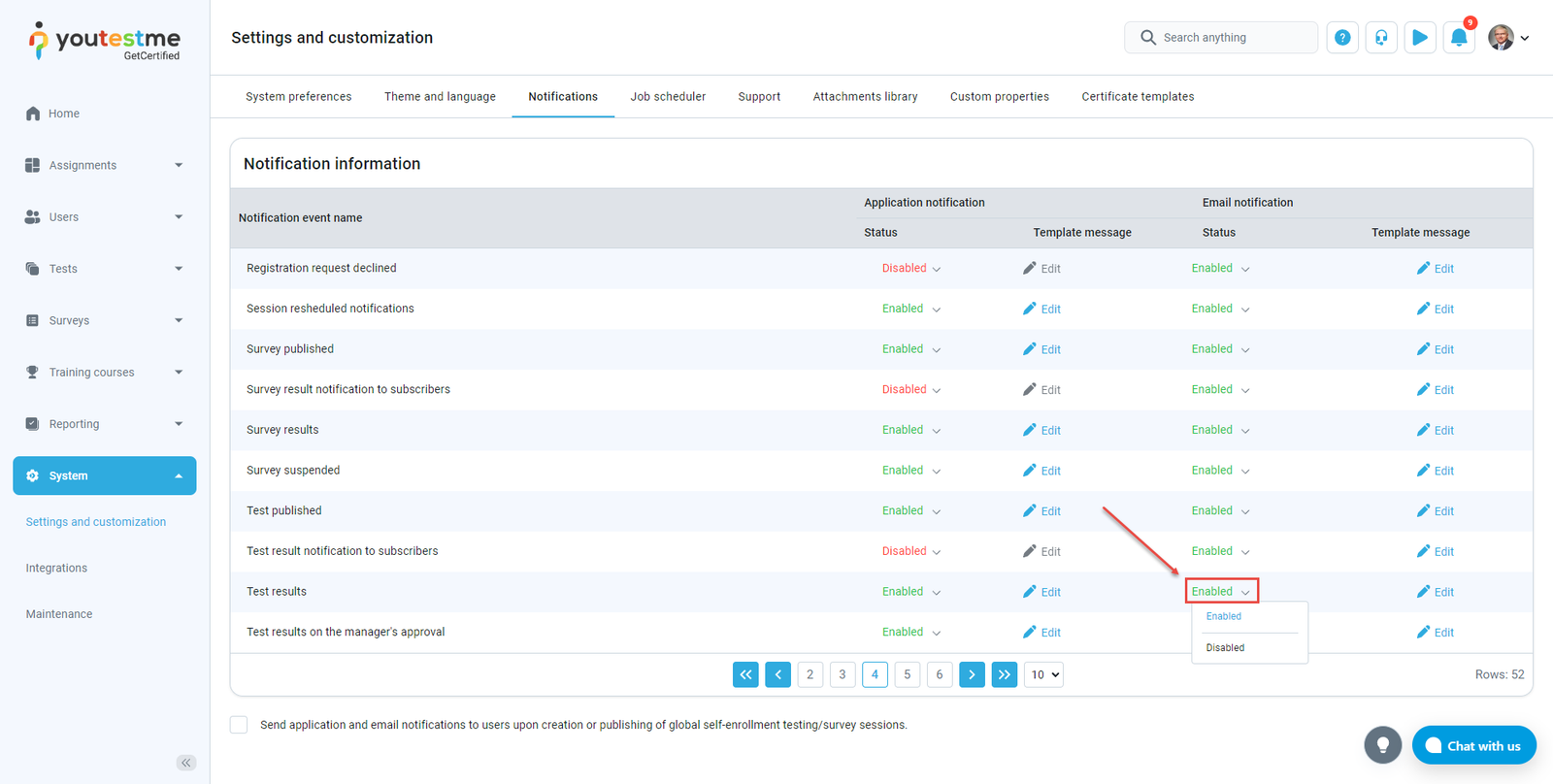The image size is (1553, 784).
Task: Collapse the sidebar with double-chevron icon
Action: [186, 763]
